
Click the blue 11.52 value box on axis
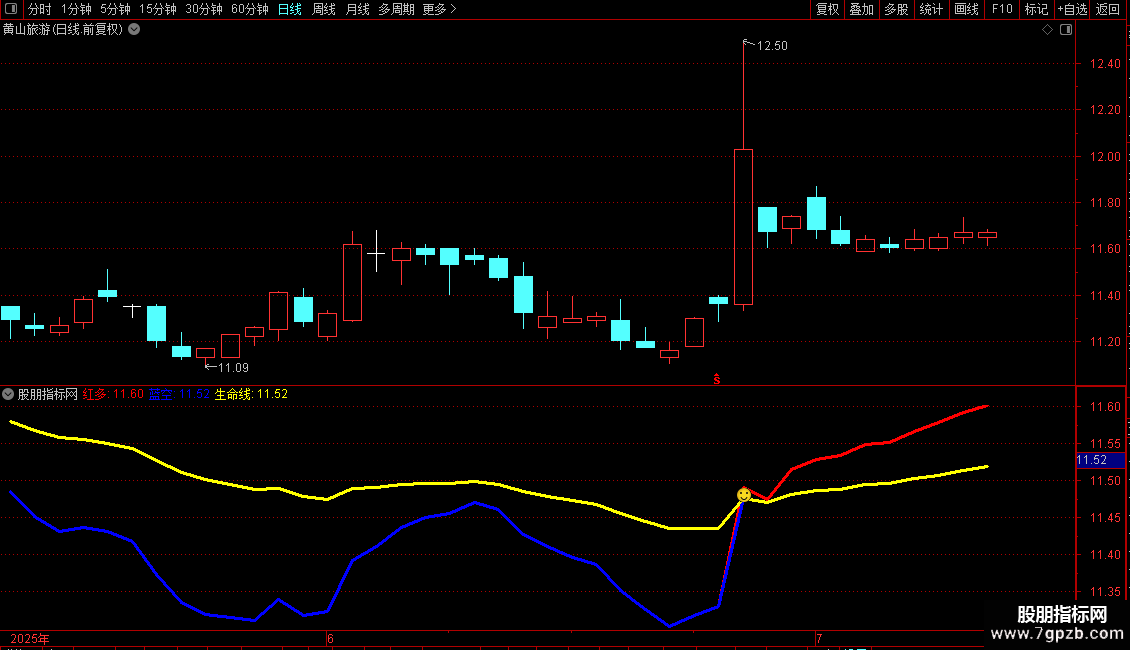click(1100, 460)
